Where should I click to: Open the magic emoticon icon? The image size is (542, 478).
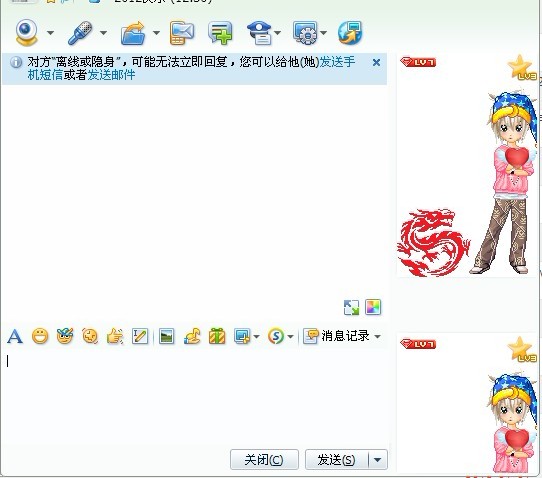pos(65,336)
